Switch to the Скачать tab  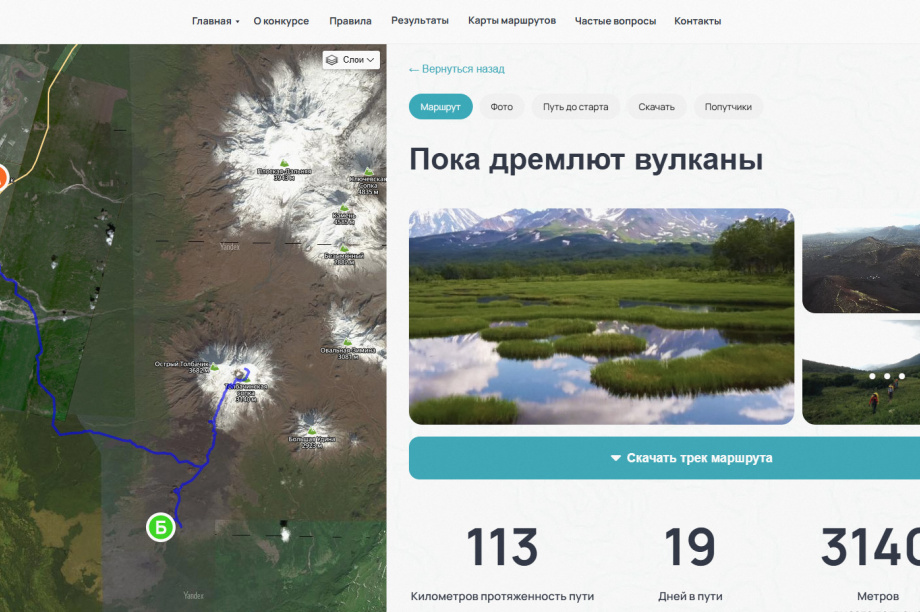[x=657, y=107]
